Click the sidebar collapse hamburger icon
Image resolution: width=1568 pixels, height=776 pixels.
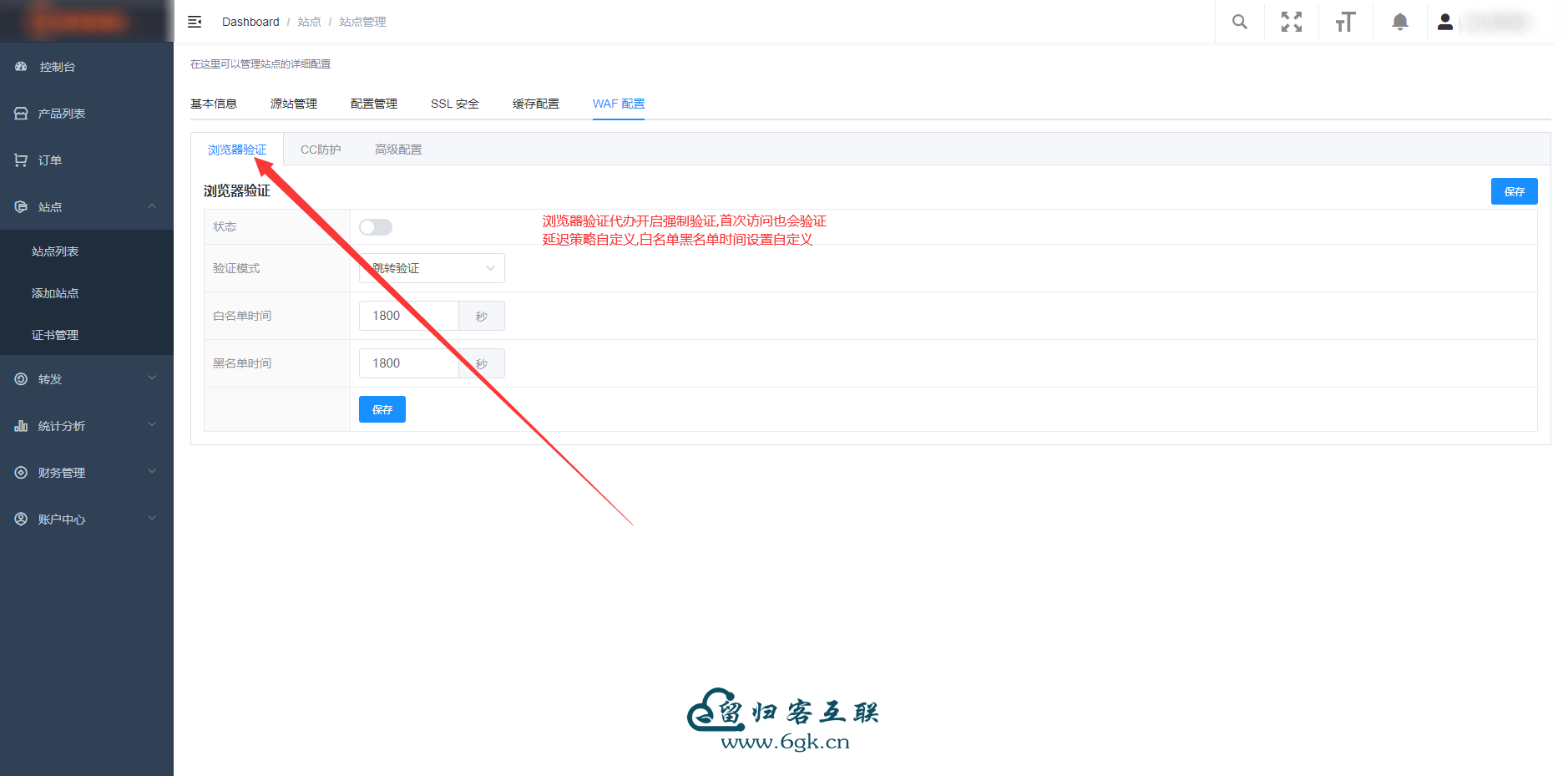[x=195, y=22]
